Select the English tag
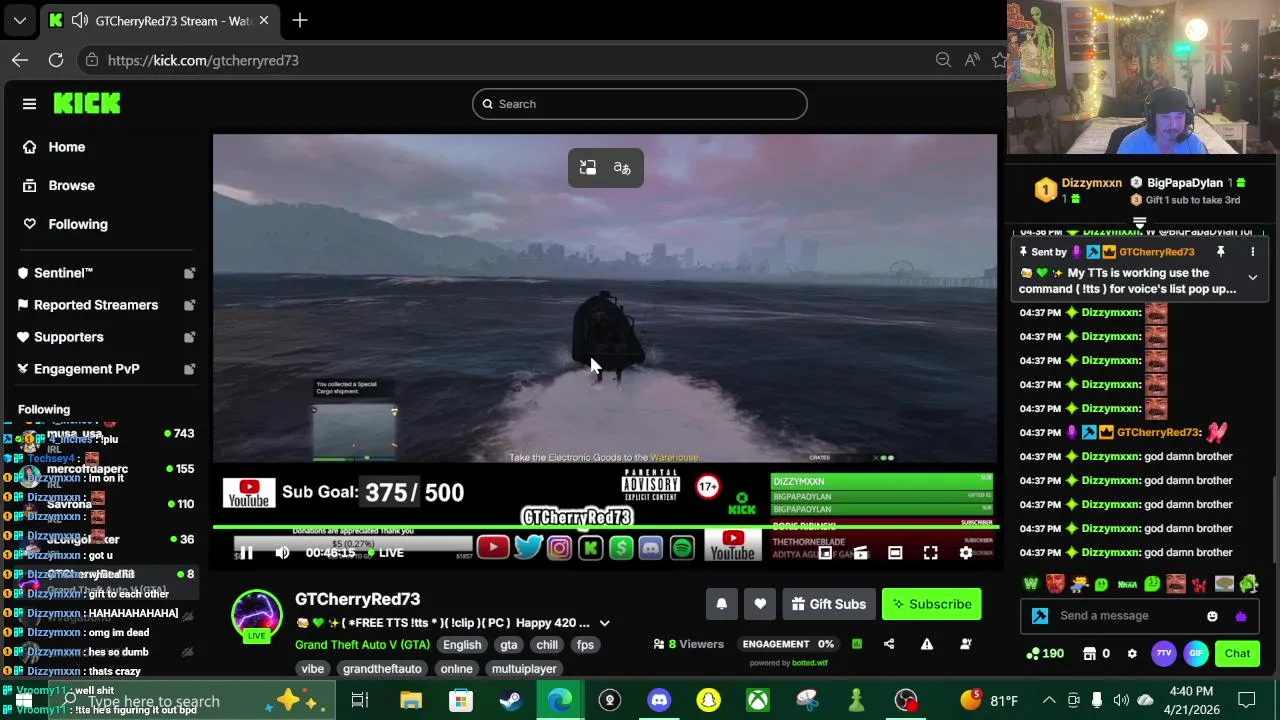The width and height of the screenshot is (1280, 720). coord(462,645)
